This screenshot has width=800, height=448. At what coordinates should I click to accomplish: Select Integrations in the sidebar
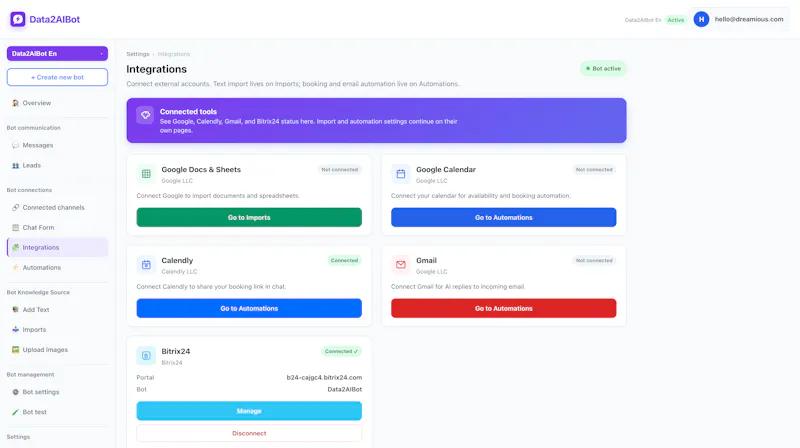[x=57, y=247]
